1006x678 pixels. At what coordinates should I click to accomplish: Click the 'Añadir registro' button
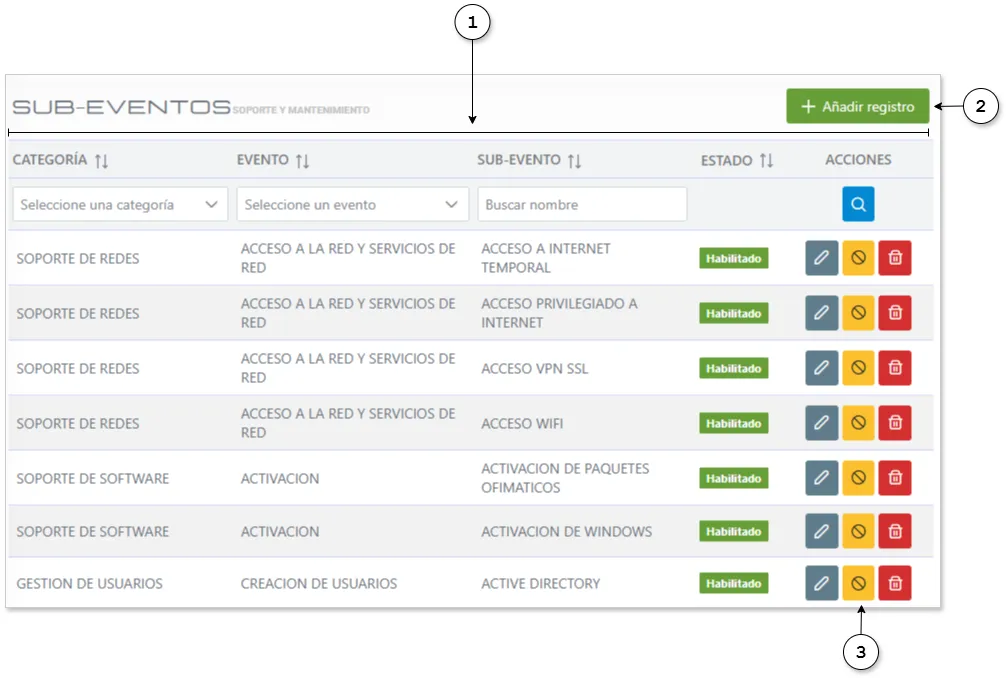(858, 107)
